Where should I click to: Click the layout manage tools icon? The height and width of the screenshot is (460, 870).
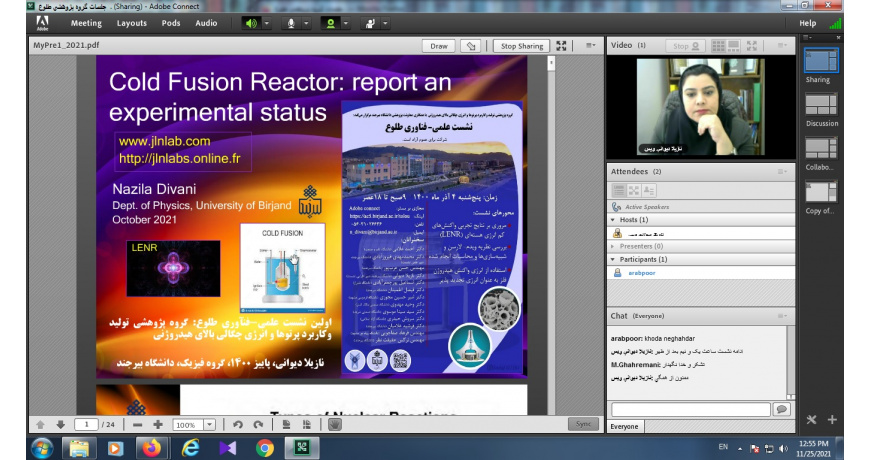point(811,419)
